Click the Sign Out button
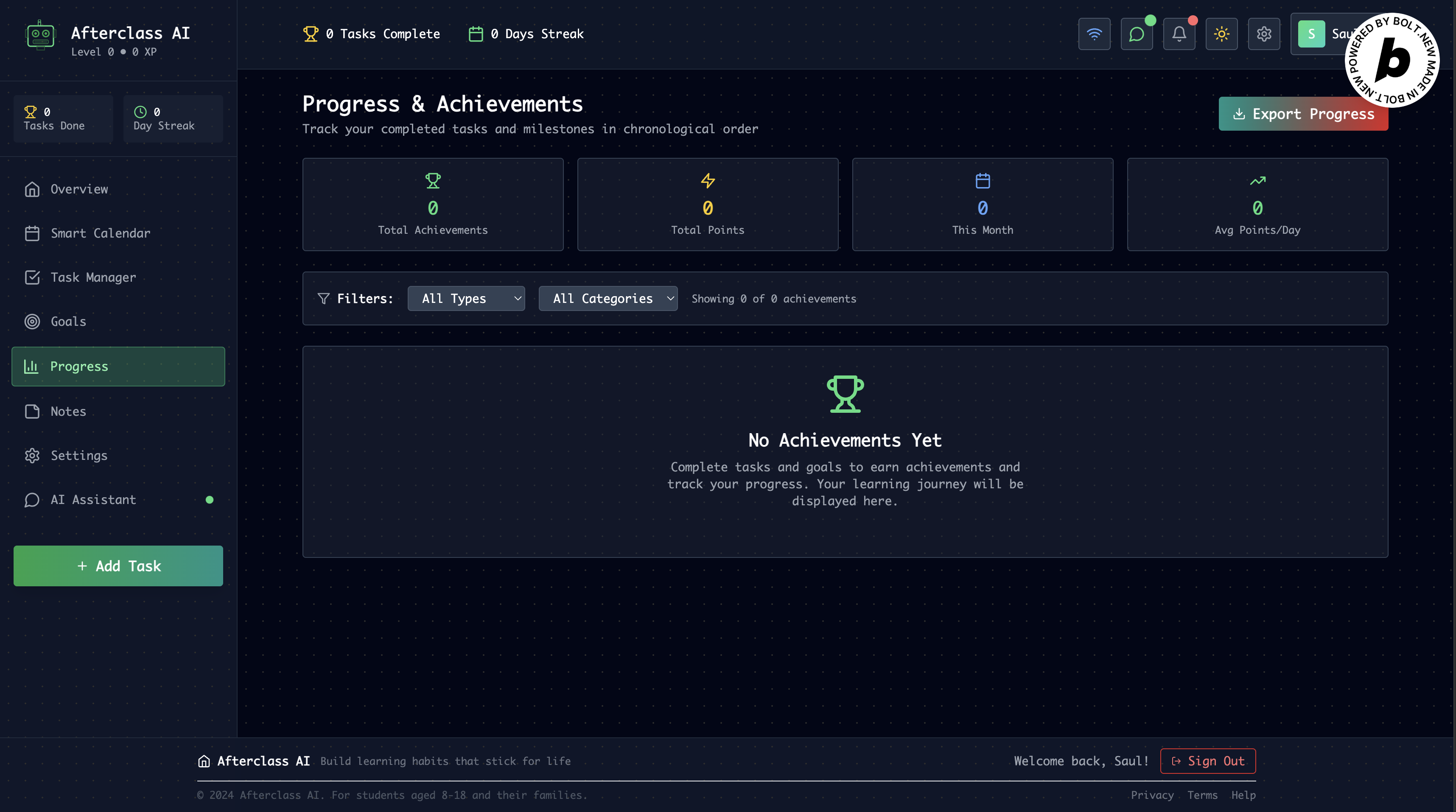Viewport: 1456px width, 812px height. (x=1208, y=761)
